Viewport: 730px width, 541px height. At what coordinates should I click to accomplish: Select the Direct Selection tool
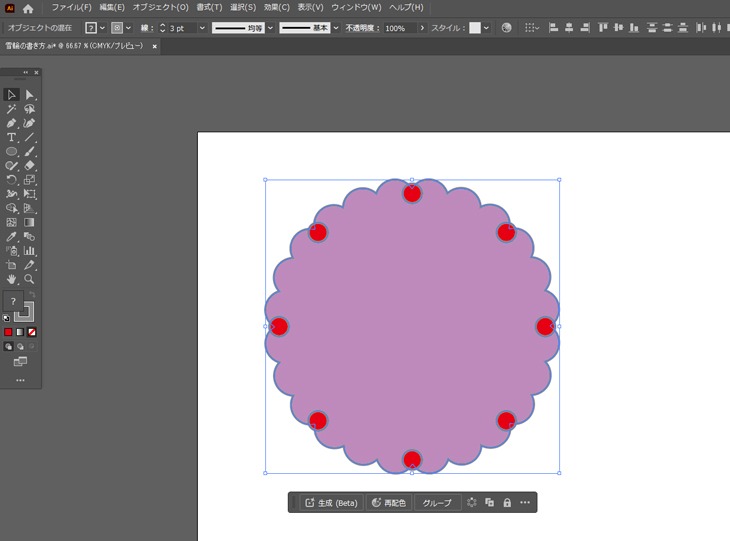(x=30, y=94)
